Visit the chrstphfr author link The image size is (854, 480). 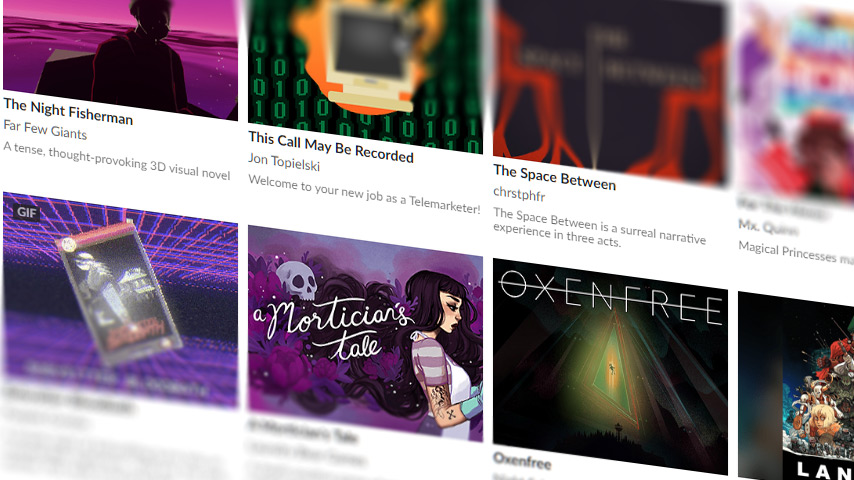519,193
